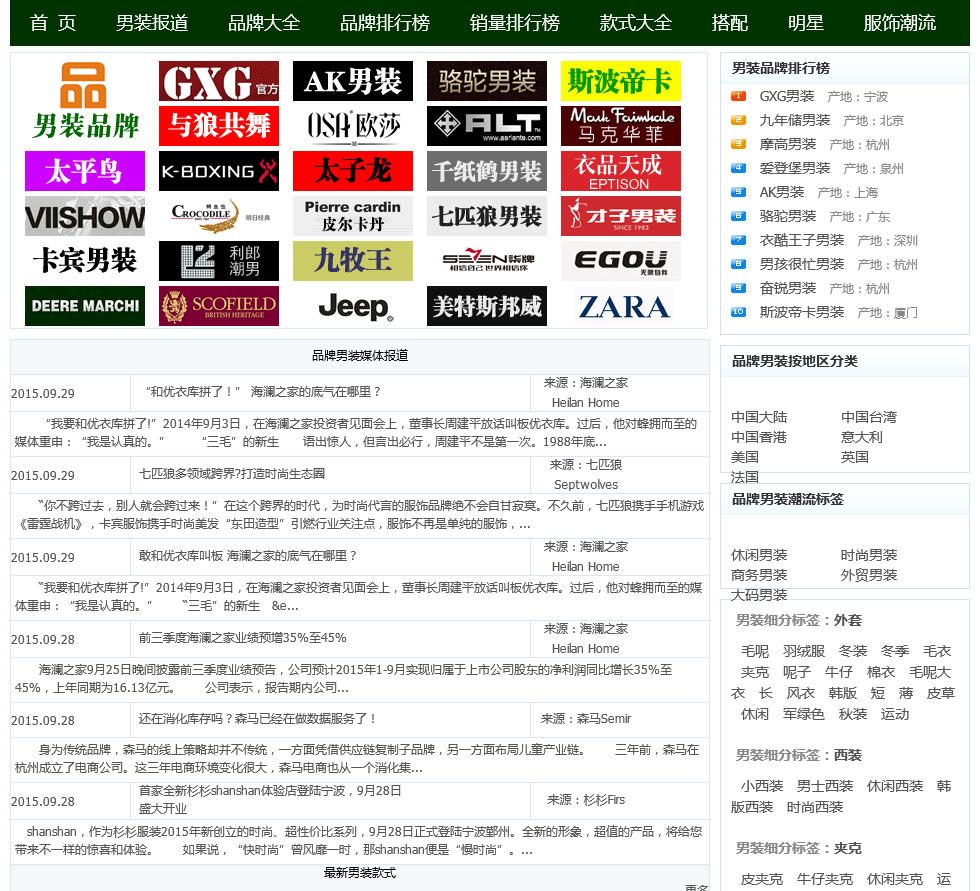Read 七匹狼多领域跨界?打造时尚生态圈 article

click(x=231, y=474)
